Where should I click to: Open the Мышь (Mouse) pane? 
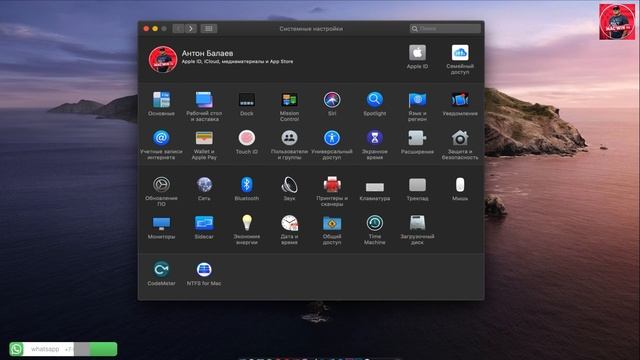[x=460, y=185]
